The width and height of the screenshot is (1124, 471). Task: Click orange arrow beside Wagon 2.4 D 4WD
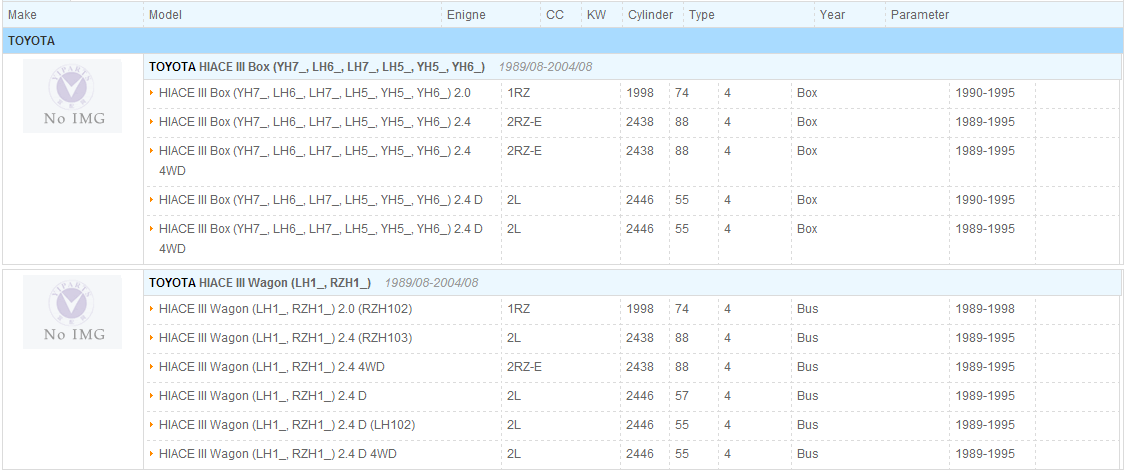pos(152,454)
